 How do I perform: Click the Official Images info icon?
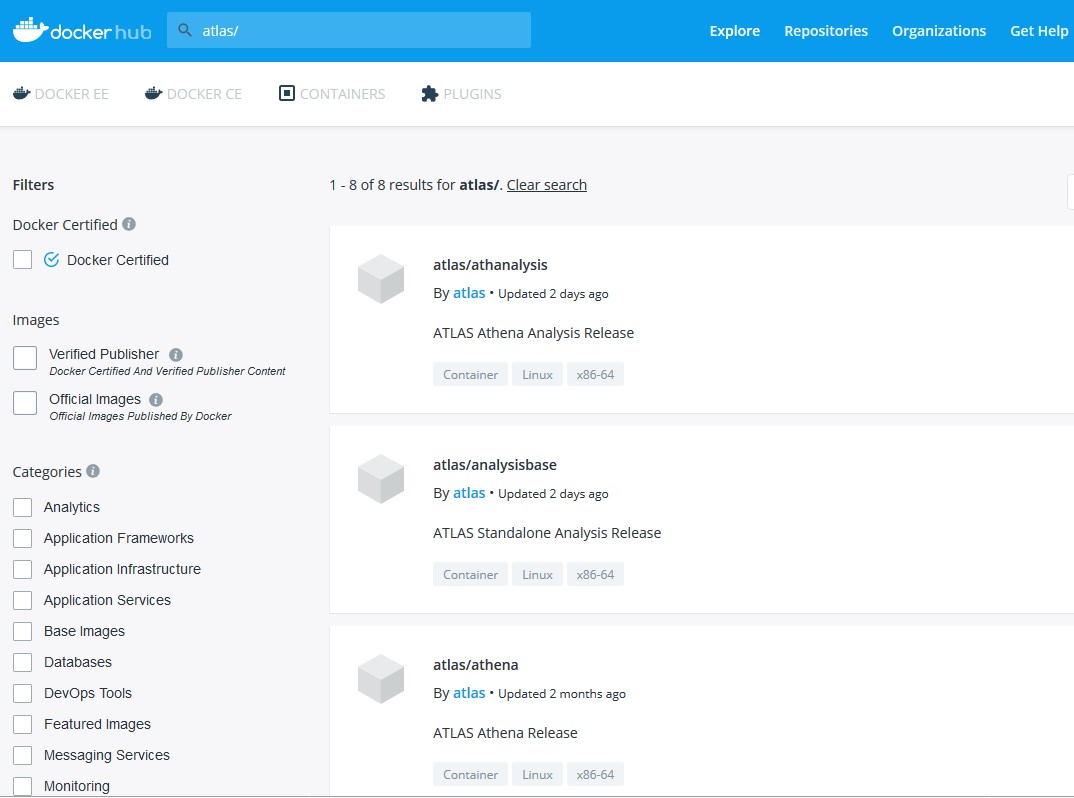coord(155,399)
